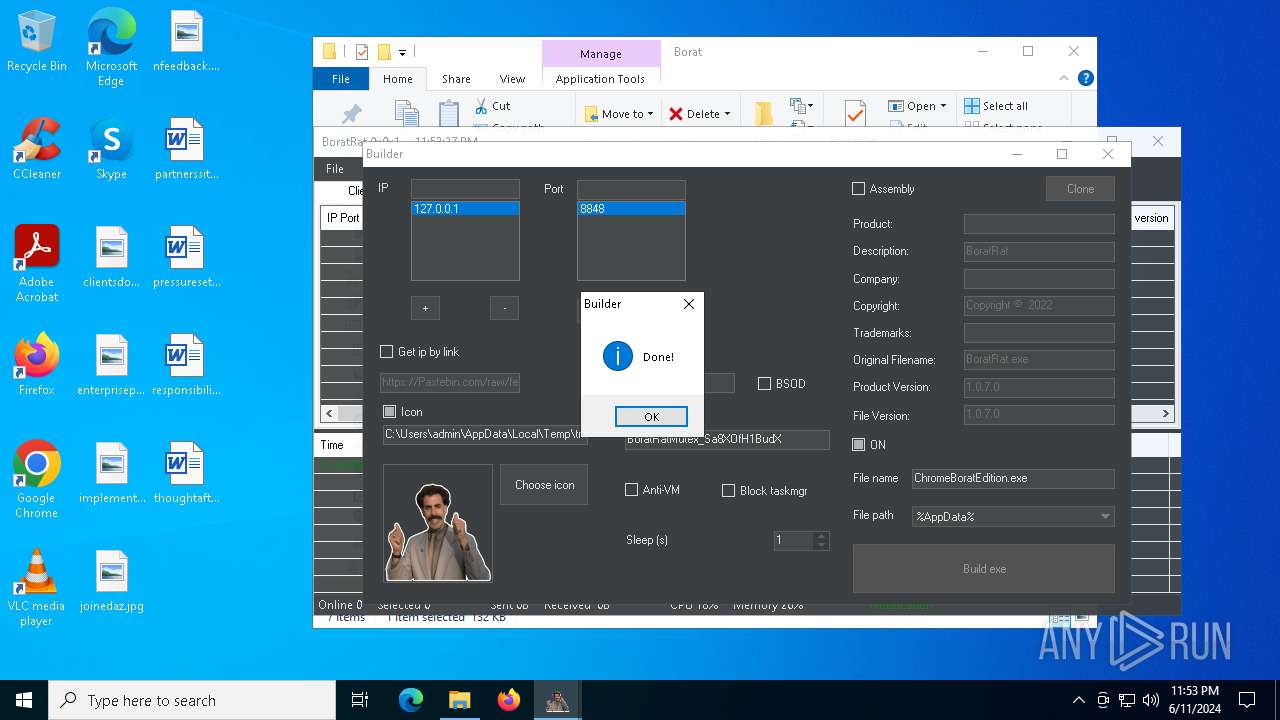Viewport: 1280px width, 720px height.
Task: Click the Pastebin link field
Action: (450, 383)
